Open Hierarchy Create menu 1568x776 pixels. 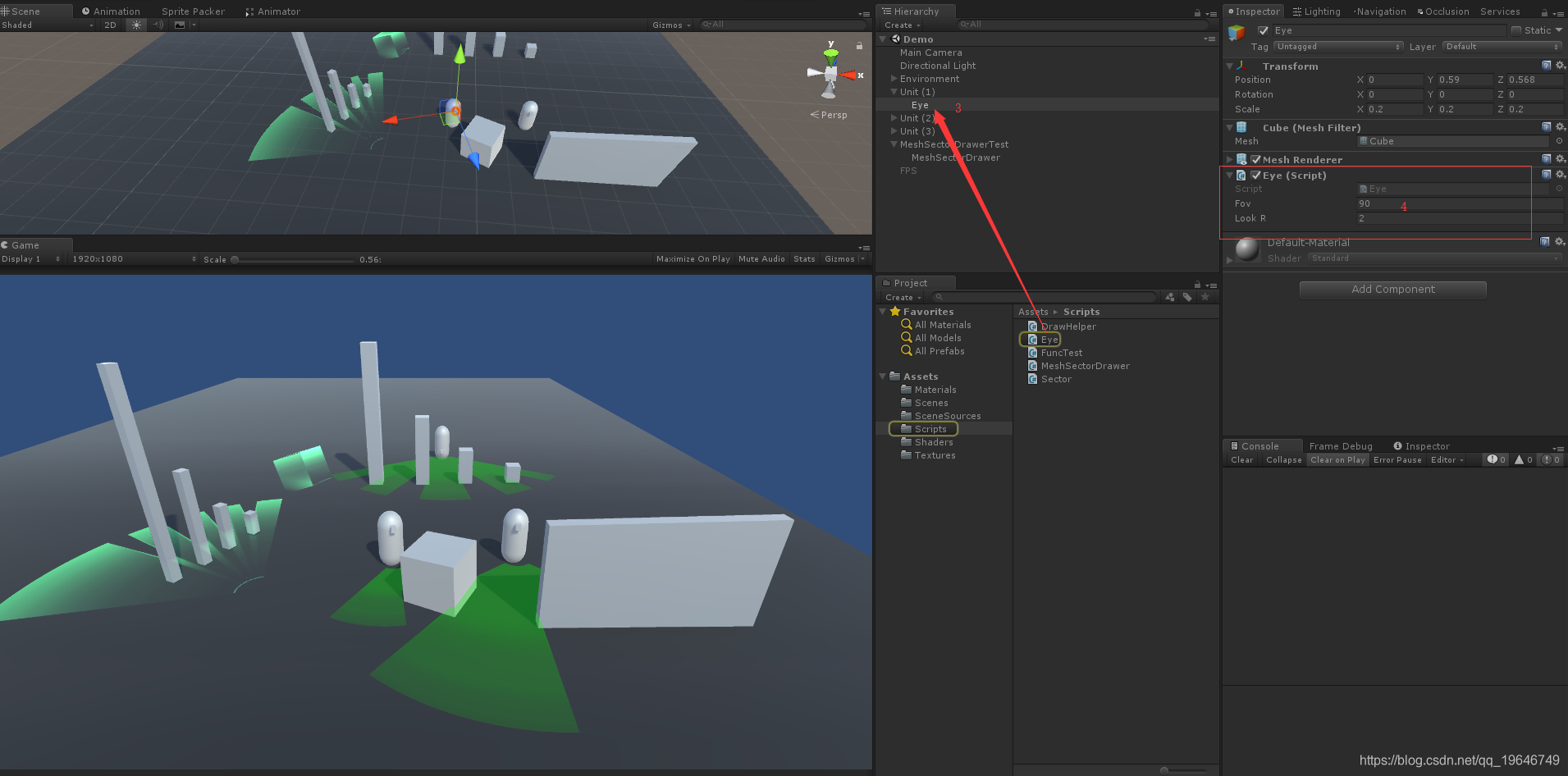[902, 25]
